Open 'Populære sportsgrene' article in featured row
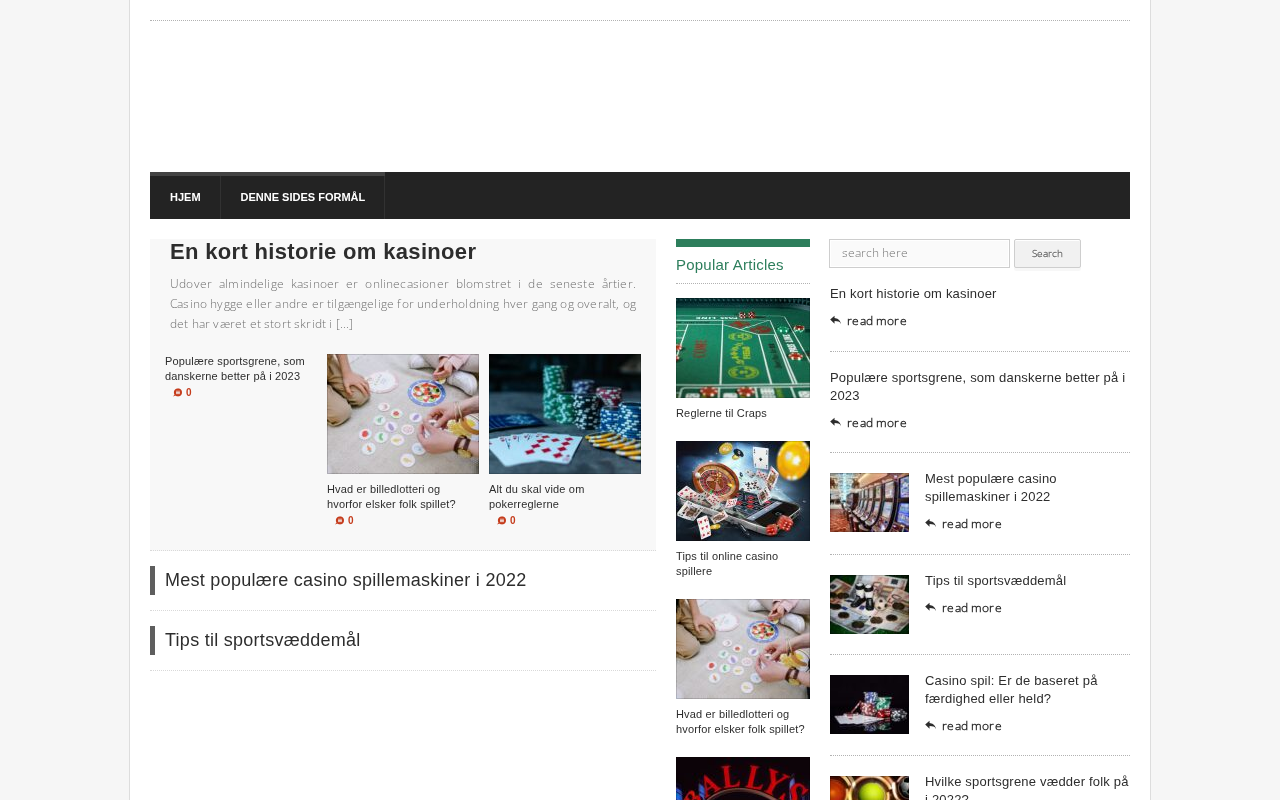 [x=235, y=369]
